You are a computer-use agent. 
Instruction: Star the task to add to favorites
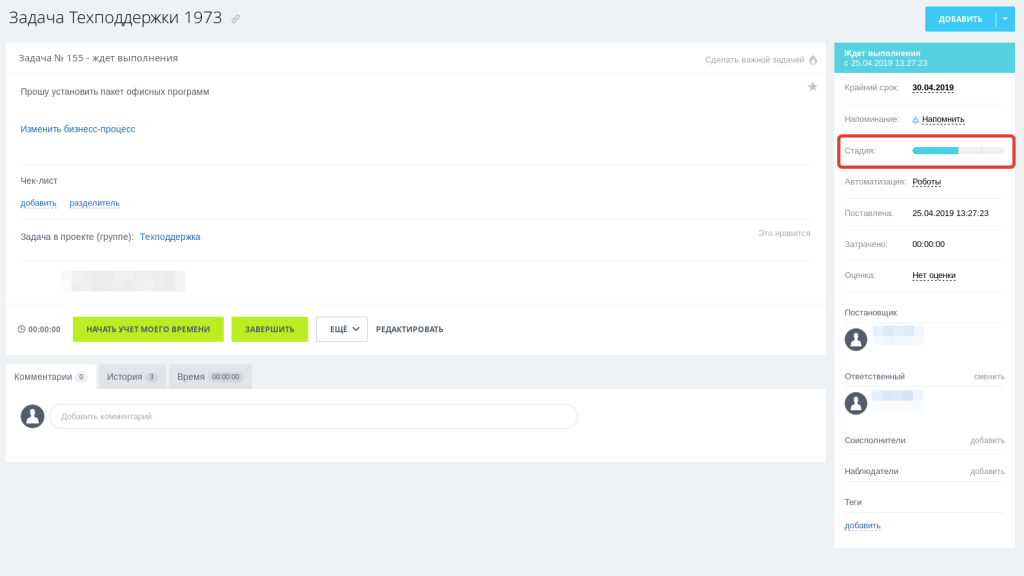pyautogui.click(x=812, y=86)
